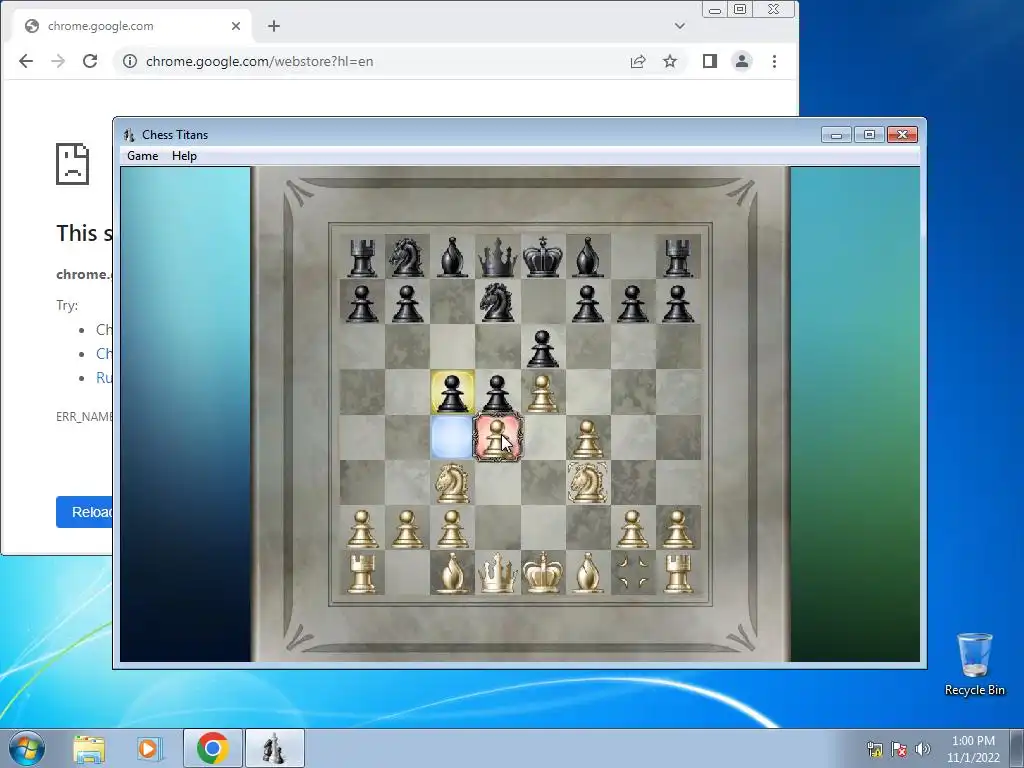Open Action Center flag in system tray

pos(899,749)
